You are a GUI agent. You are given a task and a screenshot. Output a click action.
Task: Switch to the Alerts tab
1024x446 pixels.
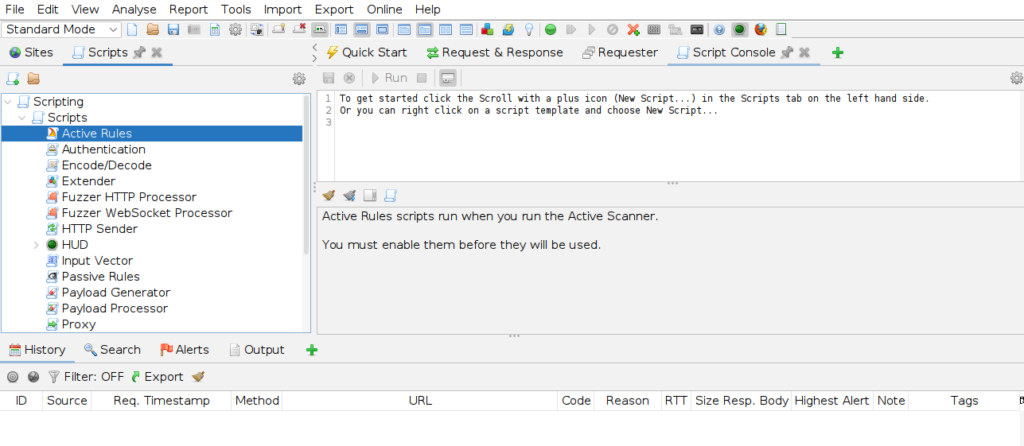184,350
